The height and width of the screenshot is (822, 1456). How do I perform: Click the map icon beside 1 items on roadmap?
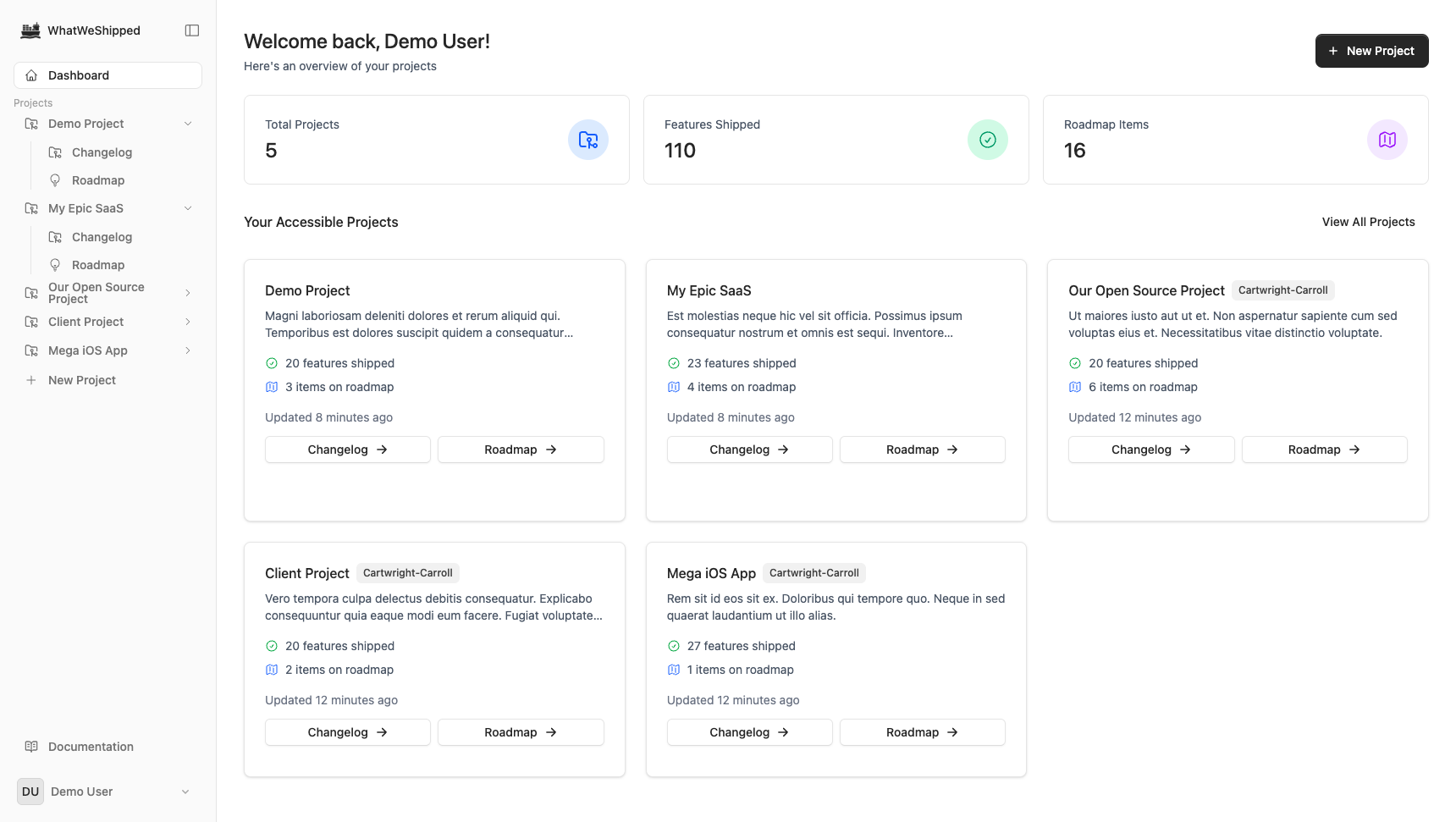(x=674, y=670)
